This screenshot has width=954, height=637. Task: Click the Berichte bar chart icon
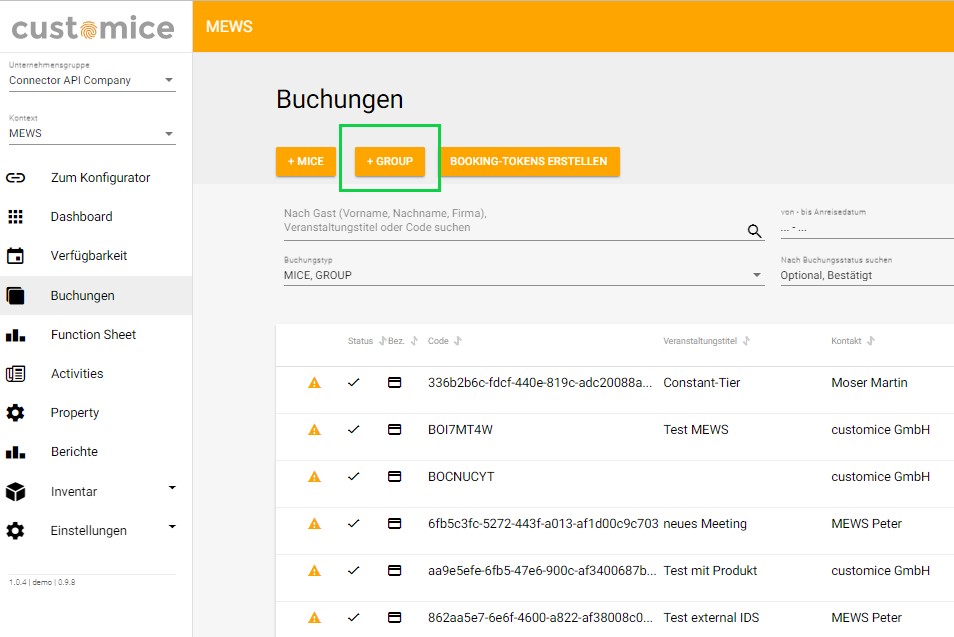(15, 452)
